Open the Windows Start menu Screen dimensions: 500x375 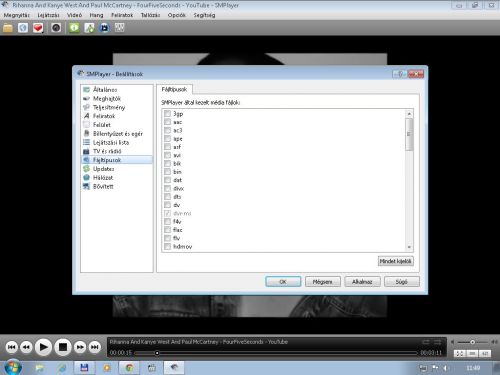click(13, 367)
